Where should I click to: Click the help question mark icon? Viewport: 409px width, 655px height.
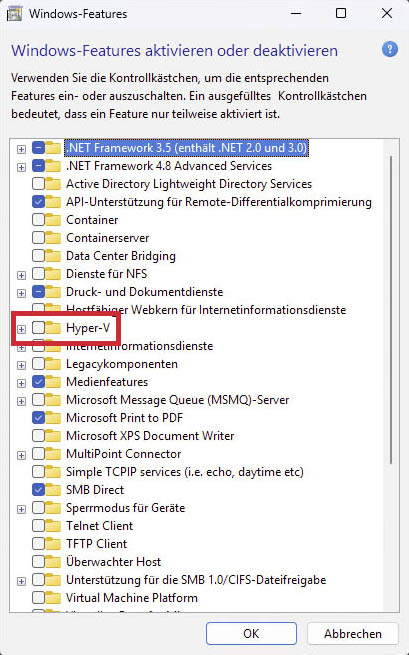click(389, 50)
